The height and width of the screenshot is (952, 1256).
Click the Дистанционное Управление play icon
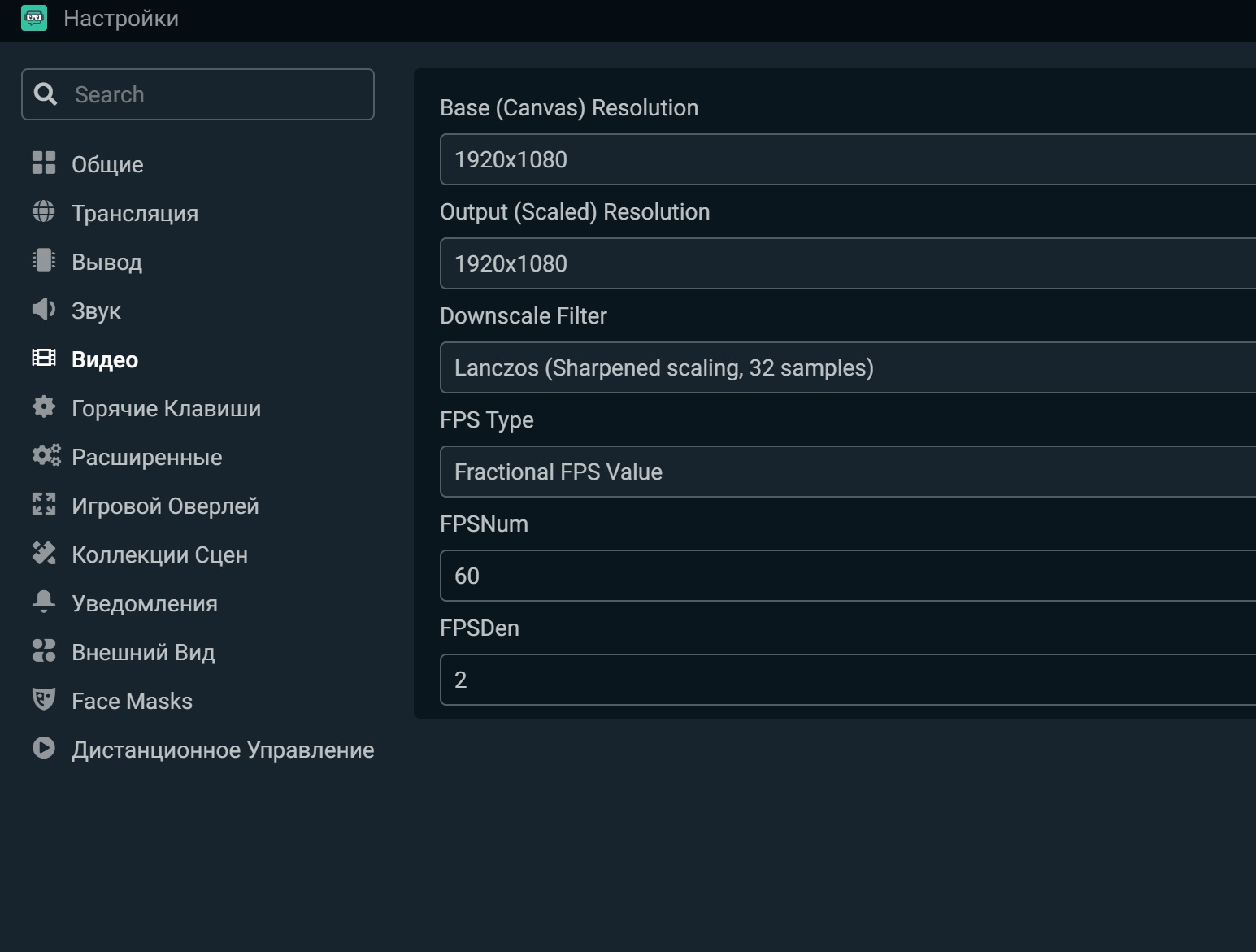click(x=44, y=748)
